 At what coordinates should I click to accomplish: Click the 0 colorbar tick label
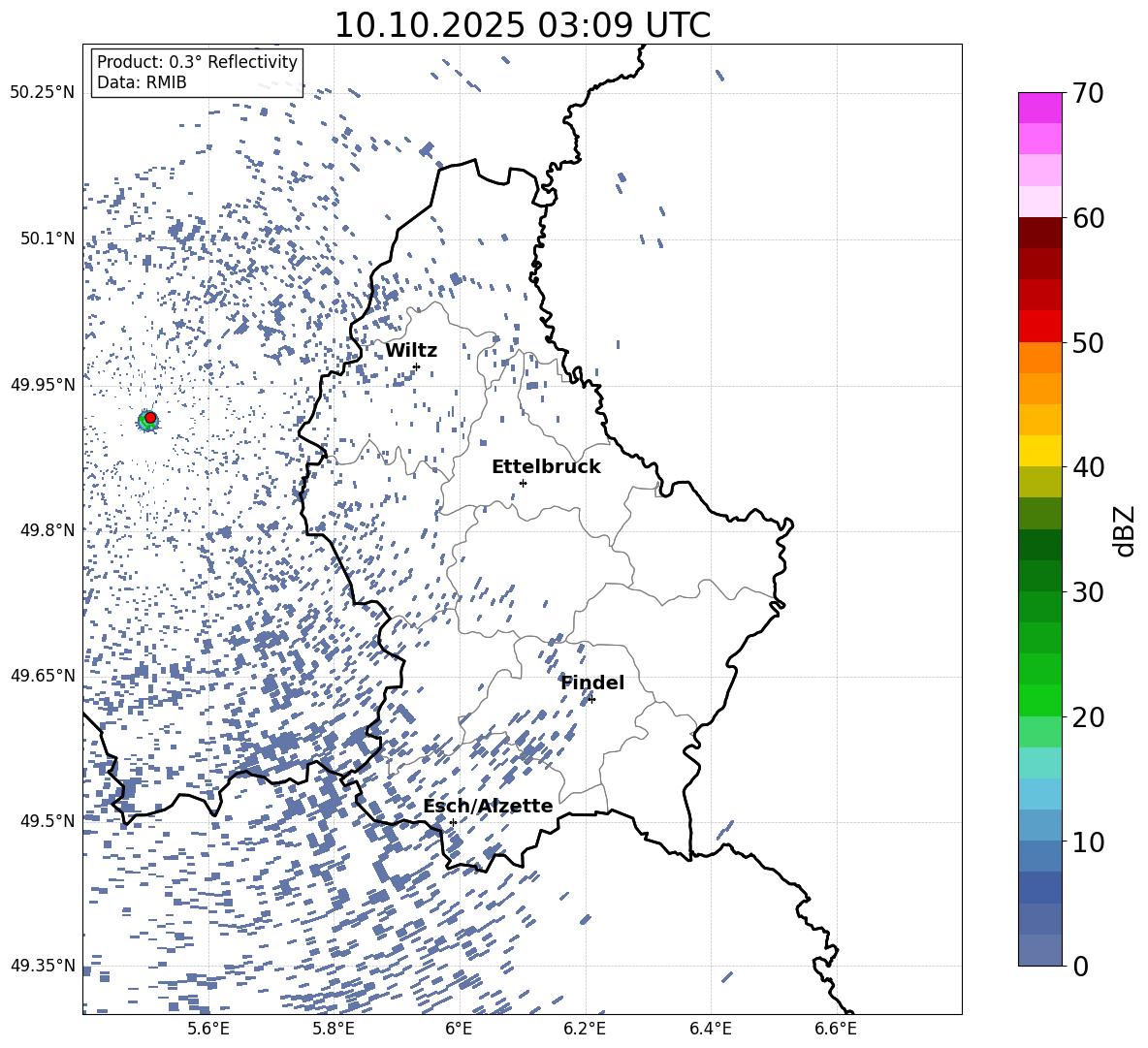point(1080,966)
